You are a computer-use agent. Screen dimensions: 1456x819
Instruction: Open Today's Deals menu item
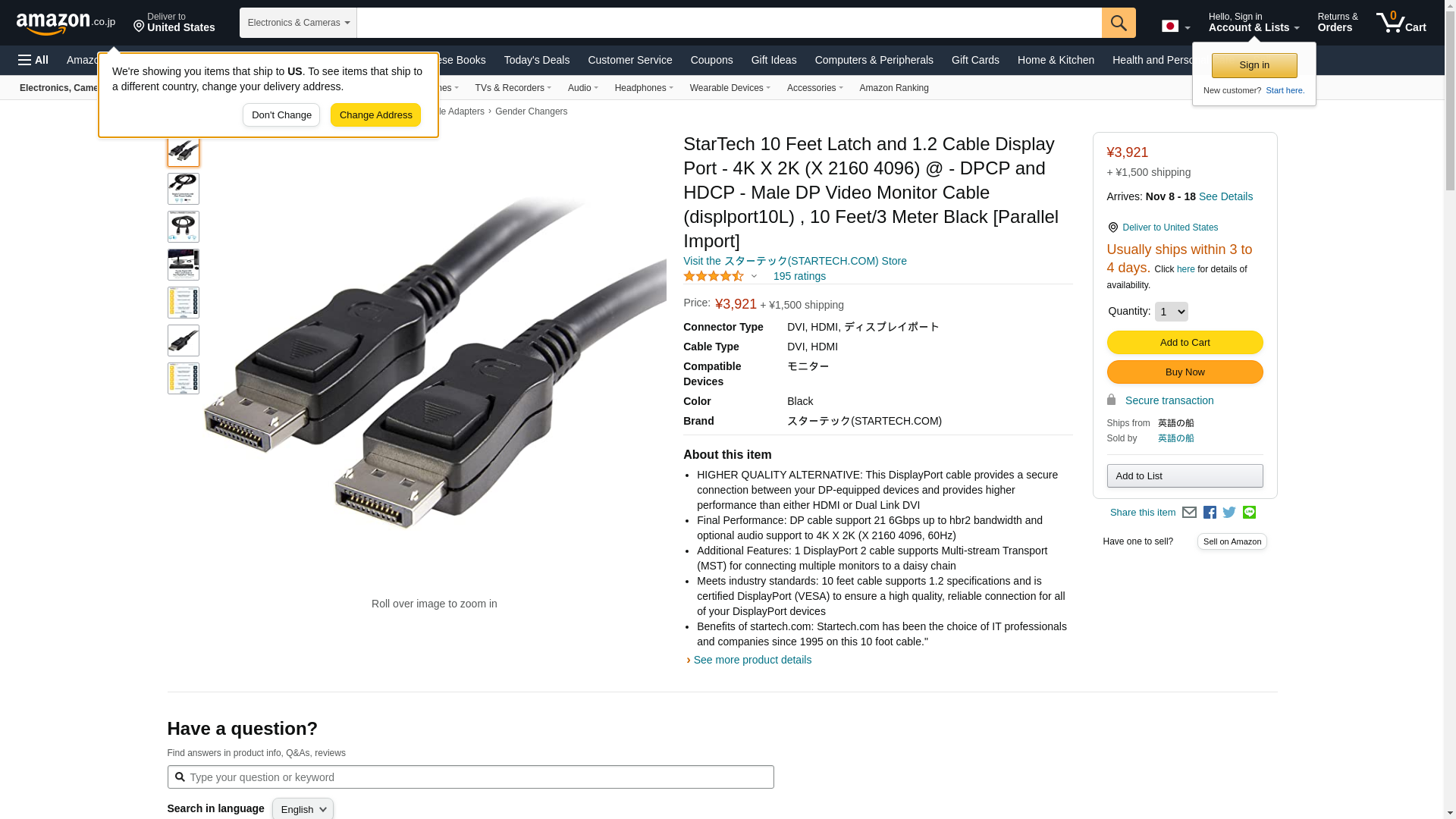click(x=536, y=60)
